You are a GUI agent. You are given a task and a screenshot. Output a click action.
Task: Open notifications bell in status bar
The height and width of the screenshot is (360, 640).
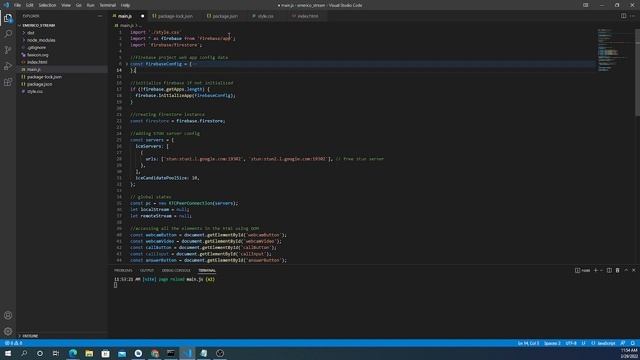pos(633,343)
